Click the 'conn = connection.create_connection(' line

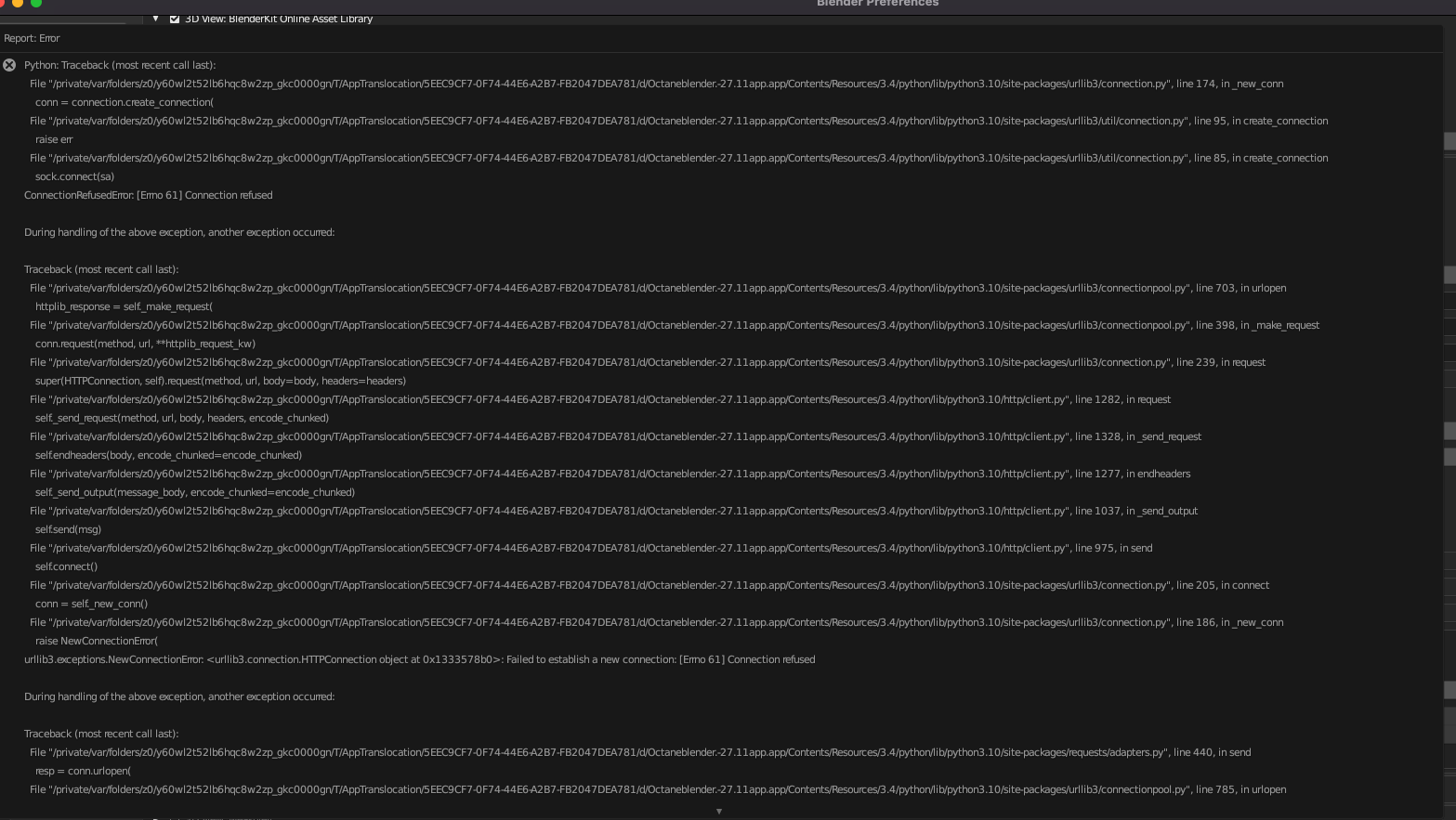[x=125, y=102]
